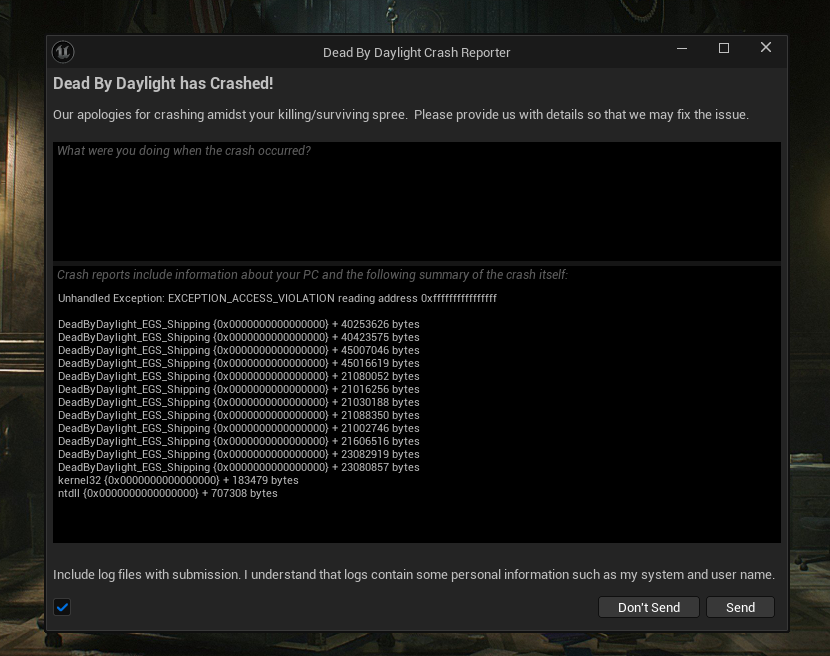Image resolution: width=830 pixels, height=656 pixels.
Task: Click the 'Dead By Daylight has Crashed!' heading
Action: click(163, 83)
